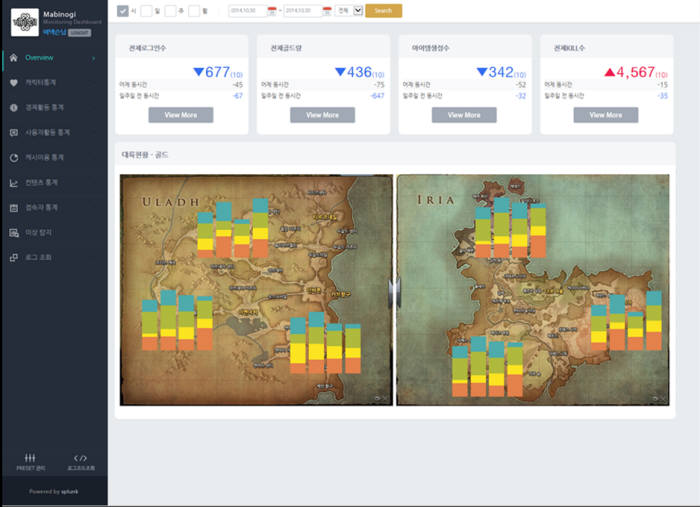Screen dimensions: 700x507
Task: Click the speech-bubble screen icon in sidebar
Action: [x=14, y=133]
